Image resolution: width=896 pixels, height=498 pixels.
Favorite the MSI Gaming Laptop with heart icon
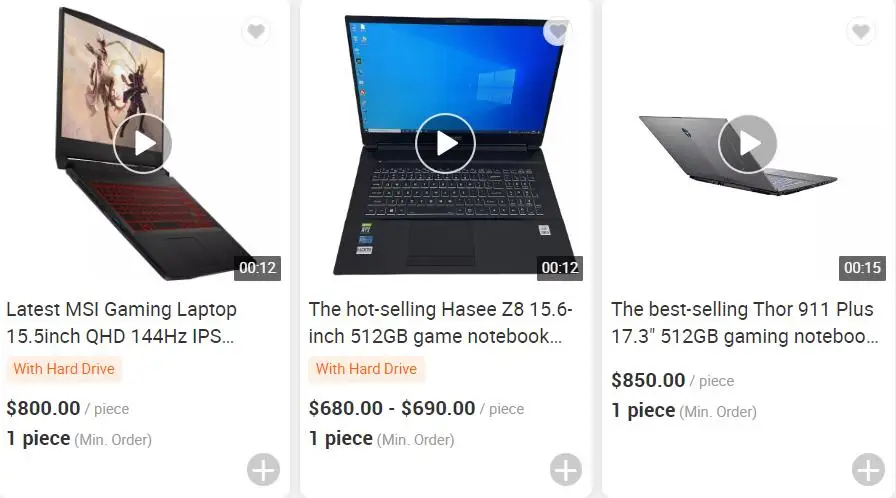(255, 31)
